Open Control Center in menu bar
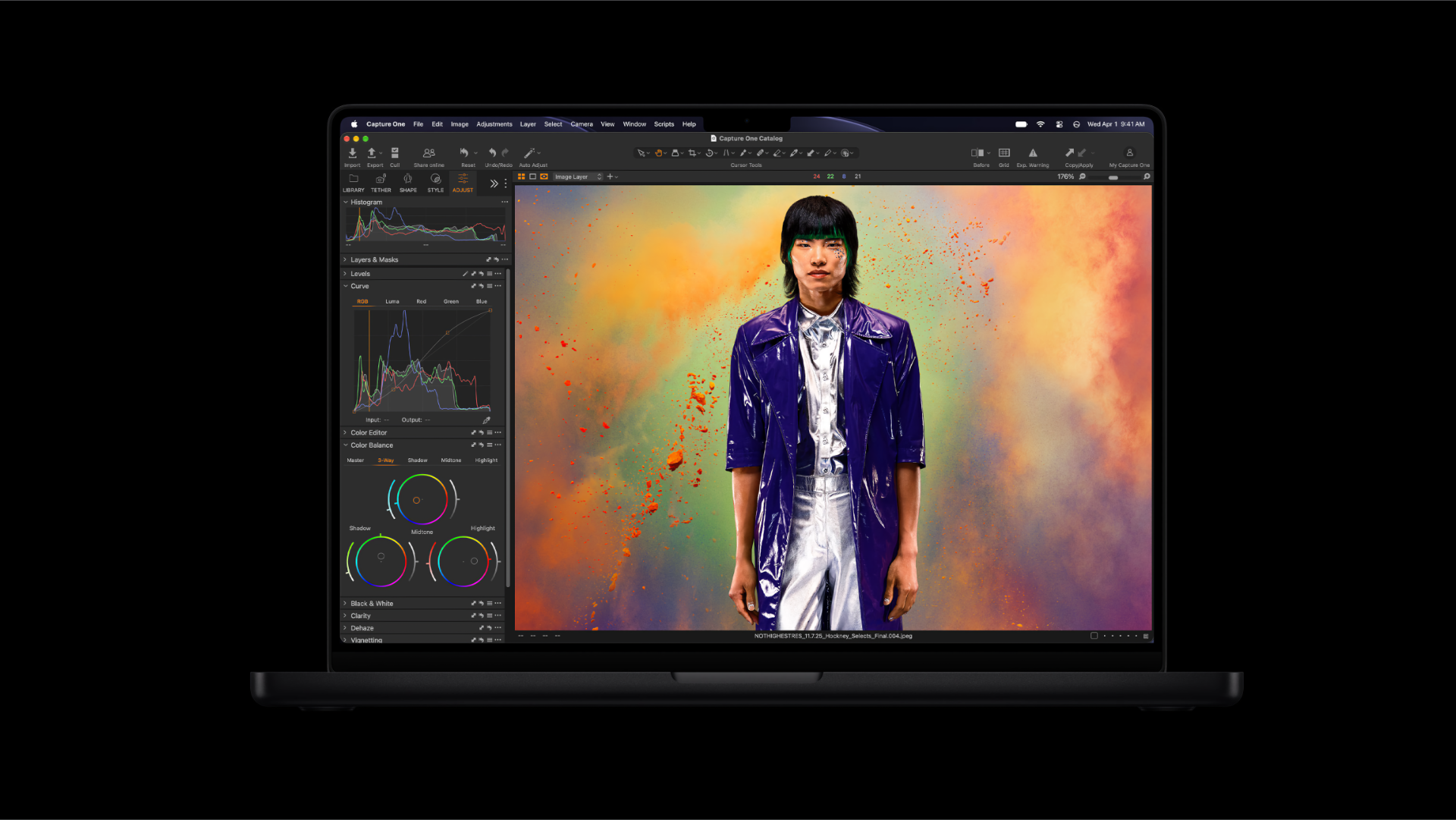This screenshot has height=820, width=1456. click(x=1059, y=124)
